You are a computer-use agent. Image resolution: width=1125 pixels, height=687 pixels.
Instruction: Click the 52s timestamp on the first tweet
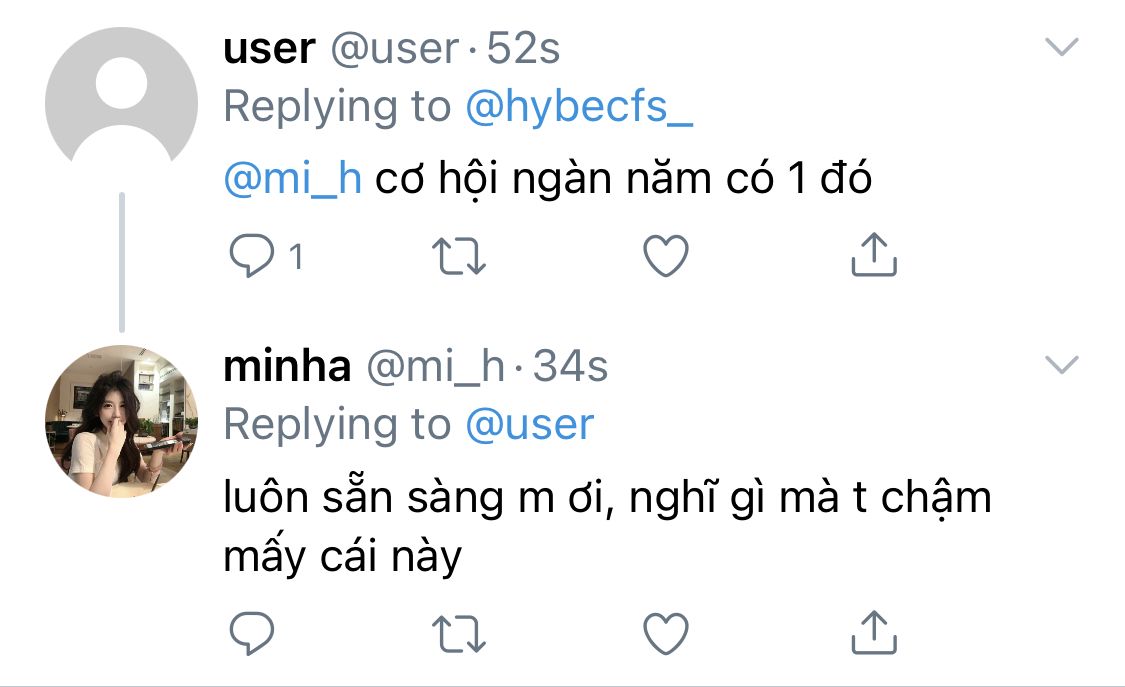(523, 49)
